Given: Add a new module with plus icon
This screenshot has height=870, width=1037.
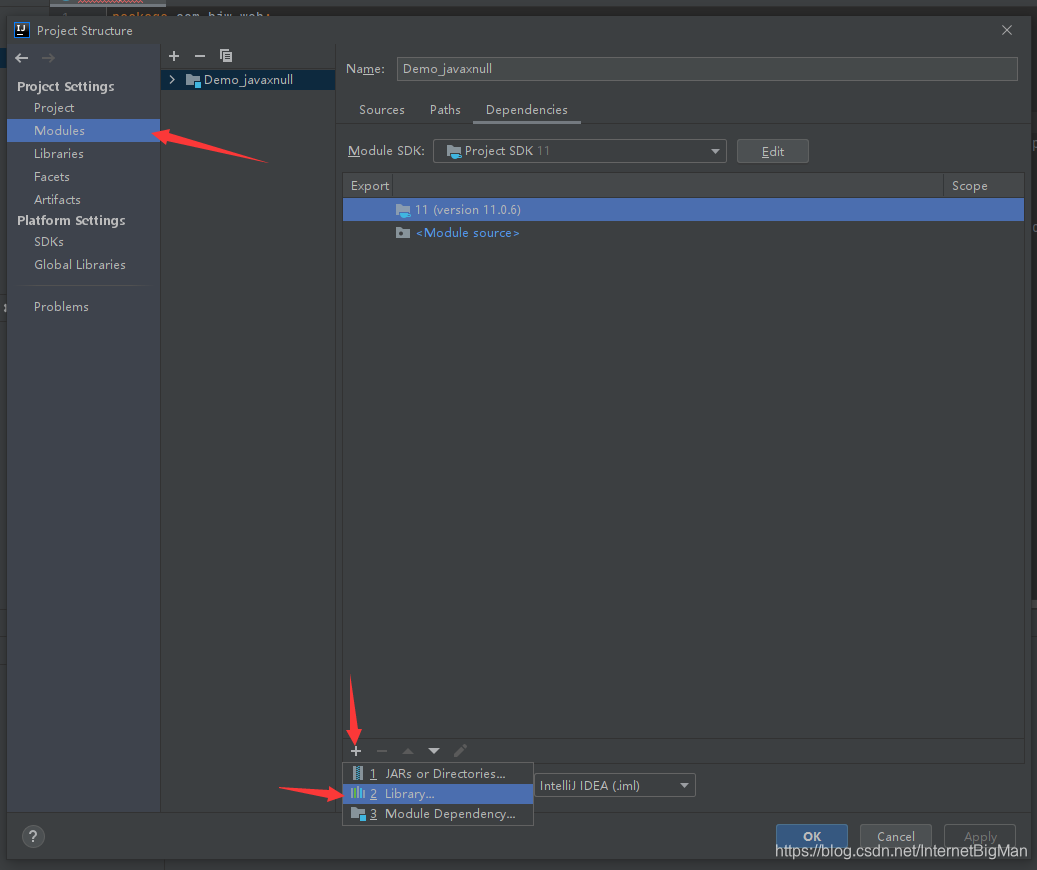Looking at the screenshot, I should (x=174, y=56).
